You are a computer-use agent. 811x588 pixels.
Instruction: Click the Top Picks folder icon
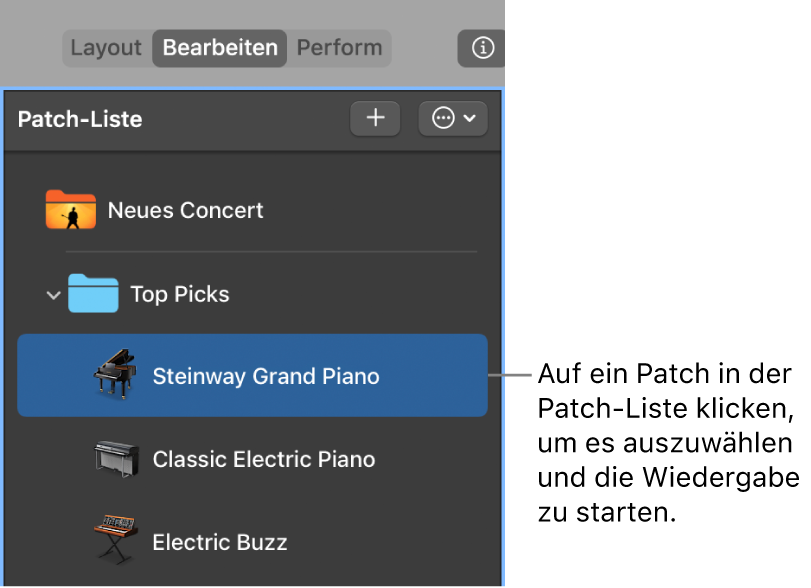[x=92, y=293]
